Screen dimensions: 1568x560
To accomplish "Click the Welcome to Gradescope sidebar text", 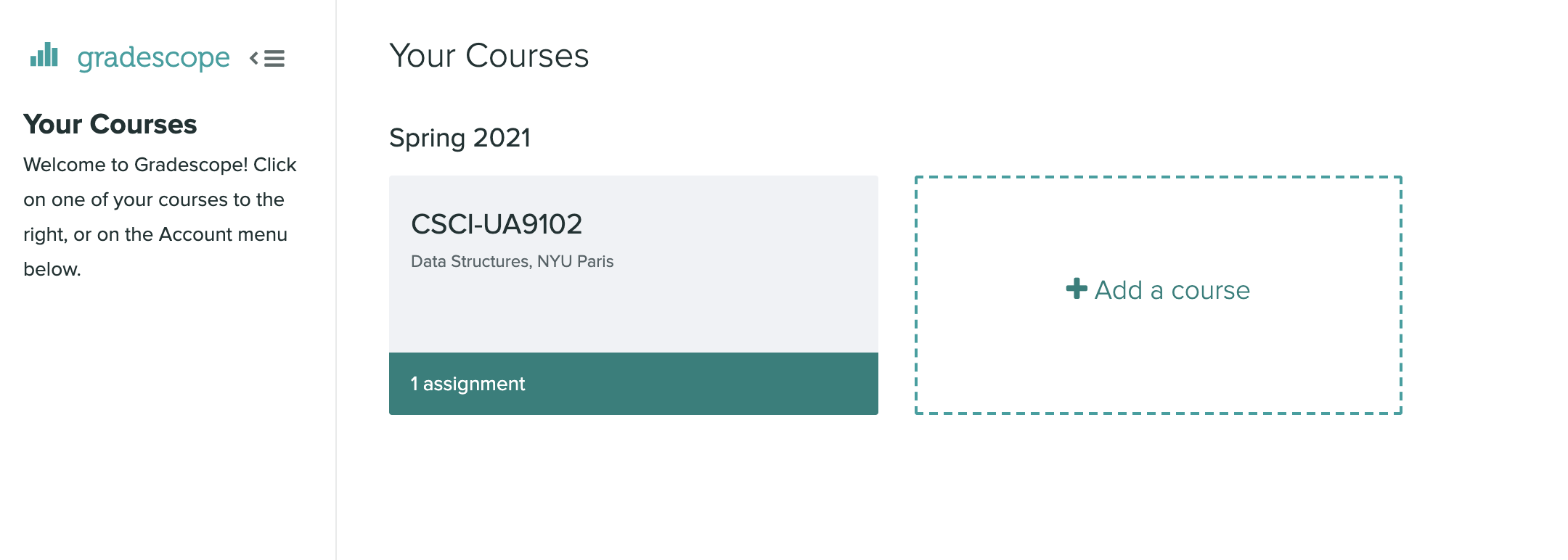I will click(x=160, y=217).
